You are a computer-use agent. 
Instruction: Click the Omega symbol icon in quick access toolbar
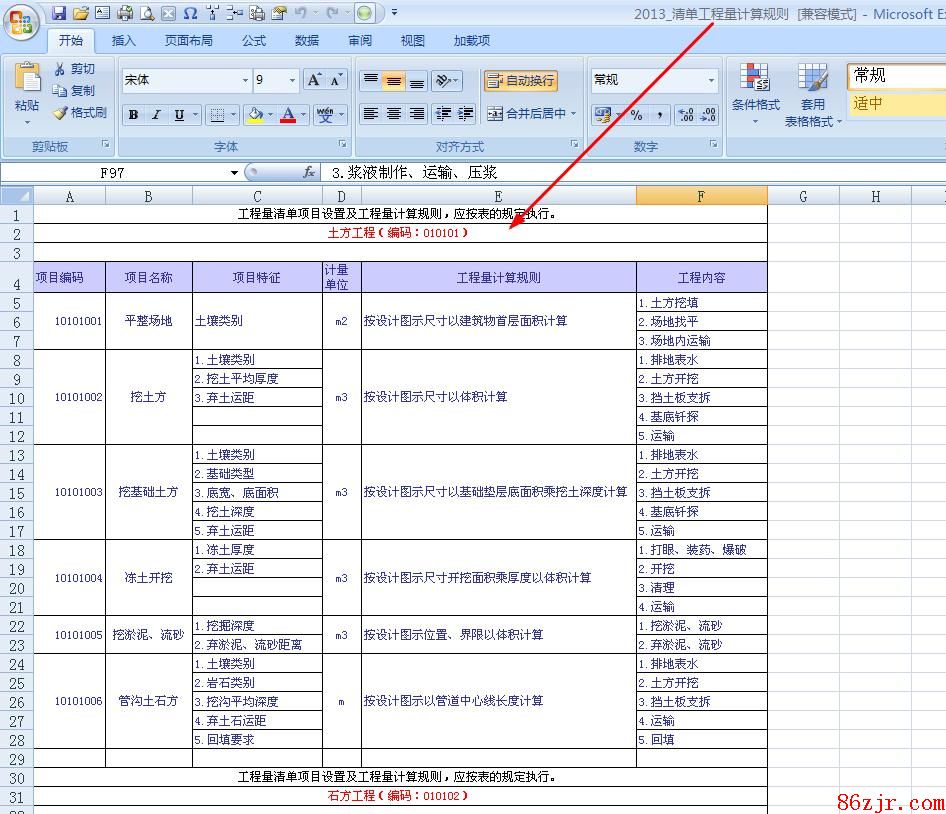(x=190, y=13)
